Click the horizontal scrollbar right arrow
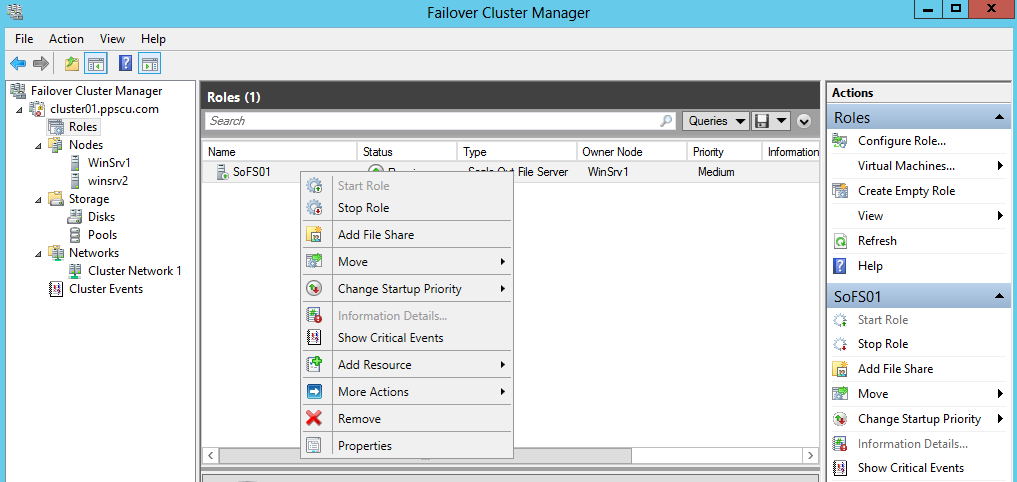1017x482 pixels. pos(808,455)
